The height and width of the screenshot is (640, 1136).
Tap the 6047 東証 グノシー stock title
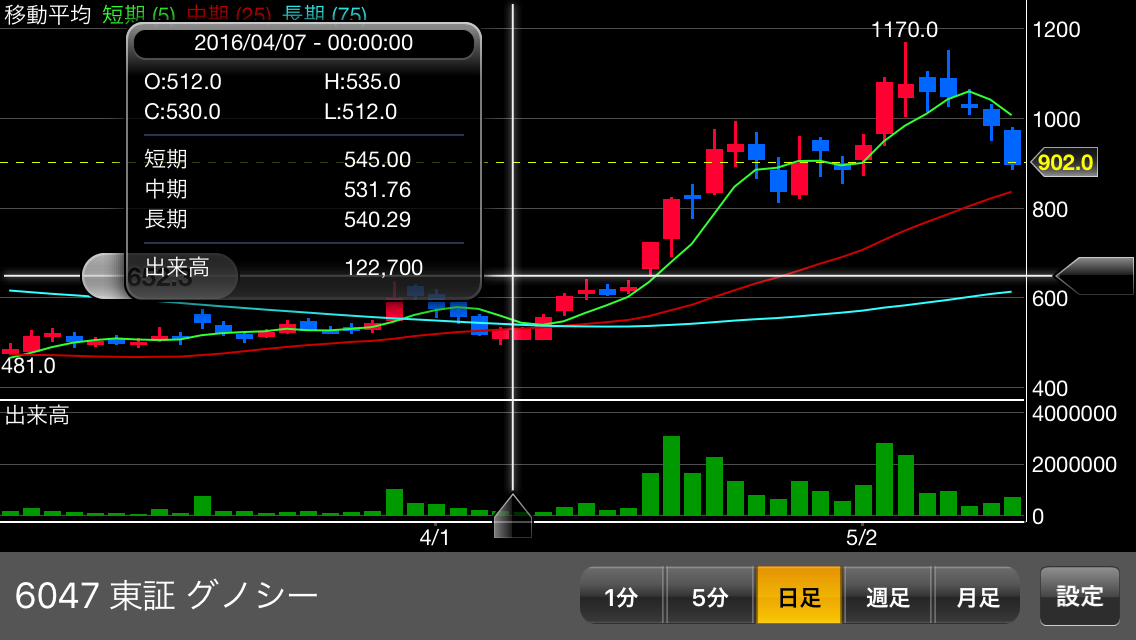pos(167,596)
